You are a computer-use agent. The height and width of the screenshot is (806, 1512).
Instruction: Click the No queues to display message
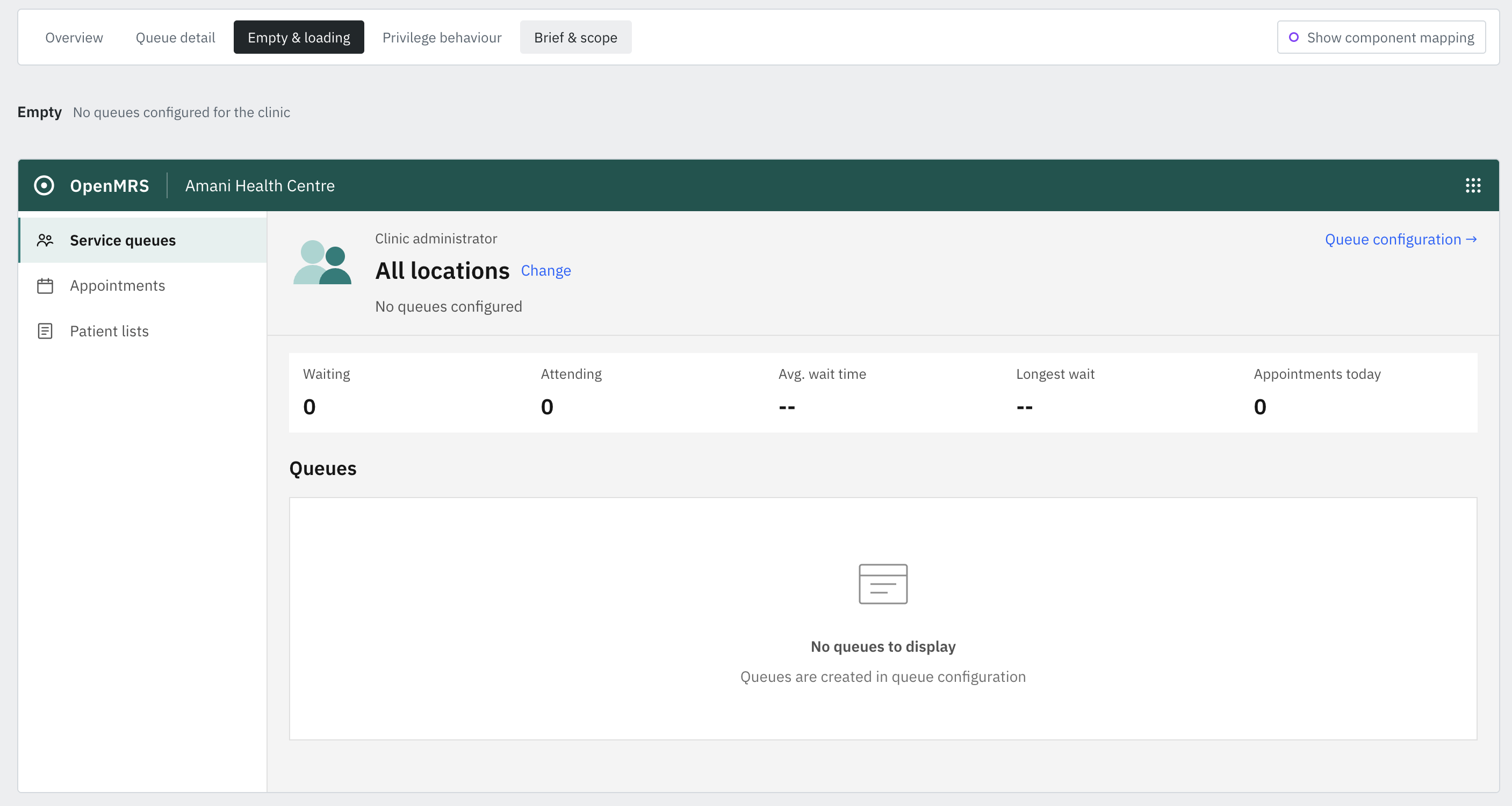[x=883, y=646]
